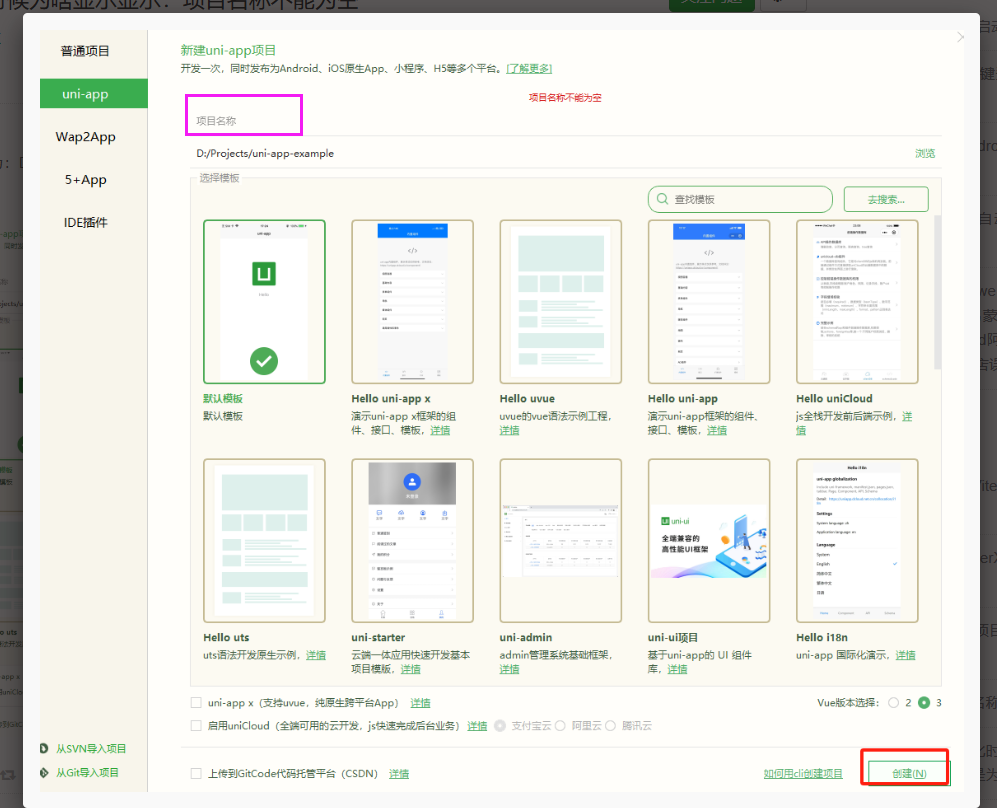Choose the 支付宝云 radio option
The image size is (997, 808).
tap(500, 725)
